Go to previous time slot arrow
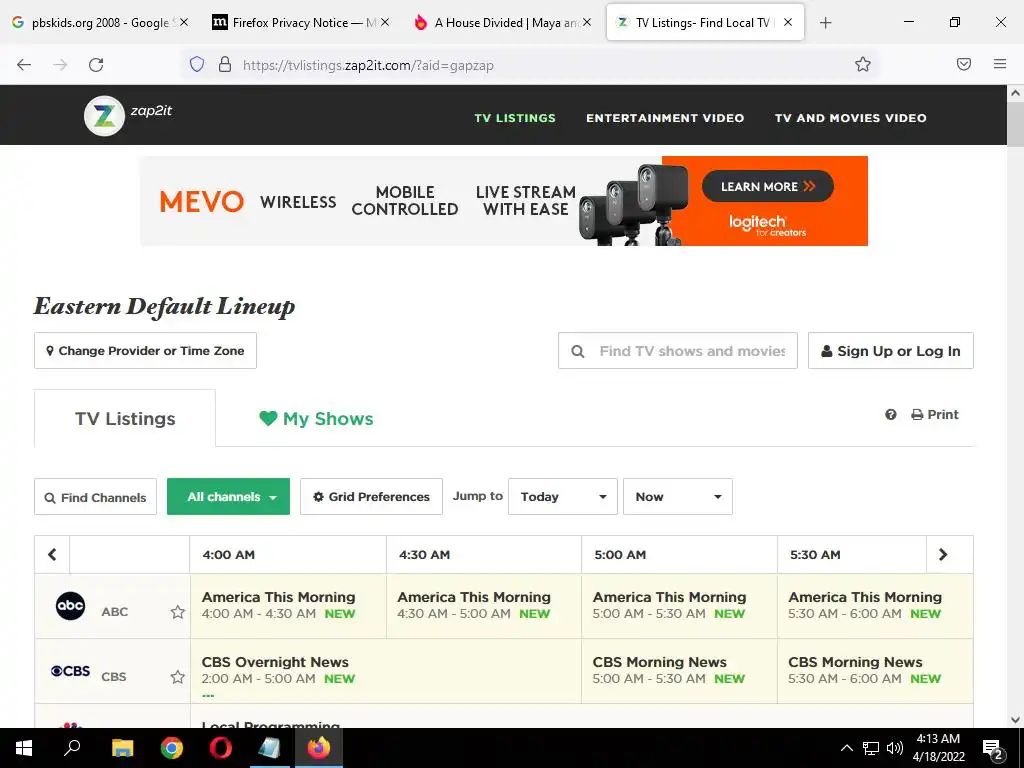1024x768 pixels. coord(52,554)
